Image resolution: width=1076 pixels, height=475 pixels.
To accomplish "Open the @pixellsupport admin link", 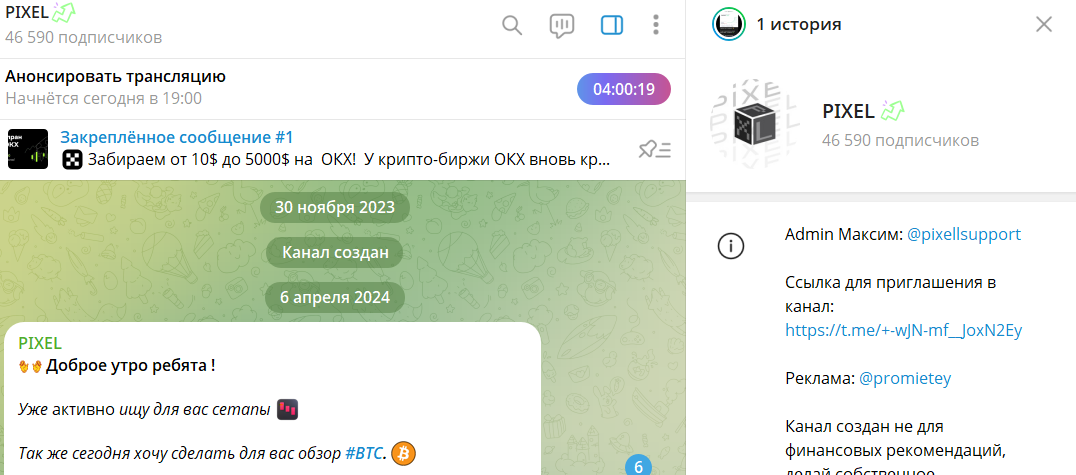I will [964, 235].
